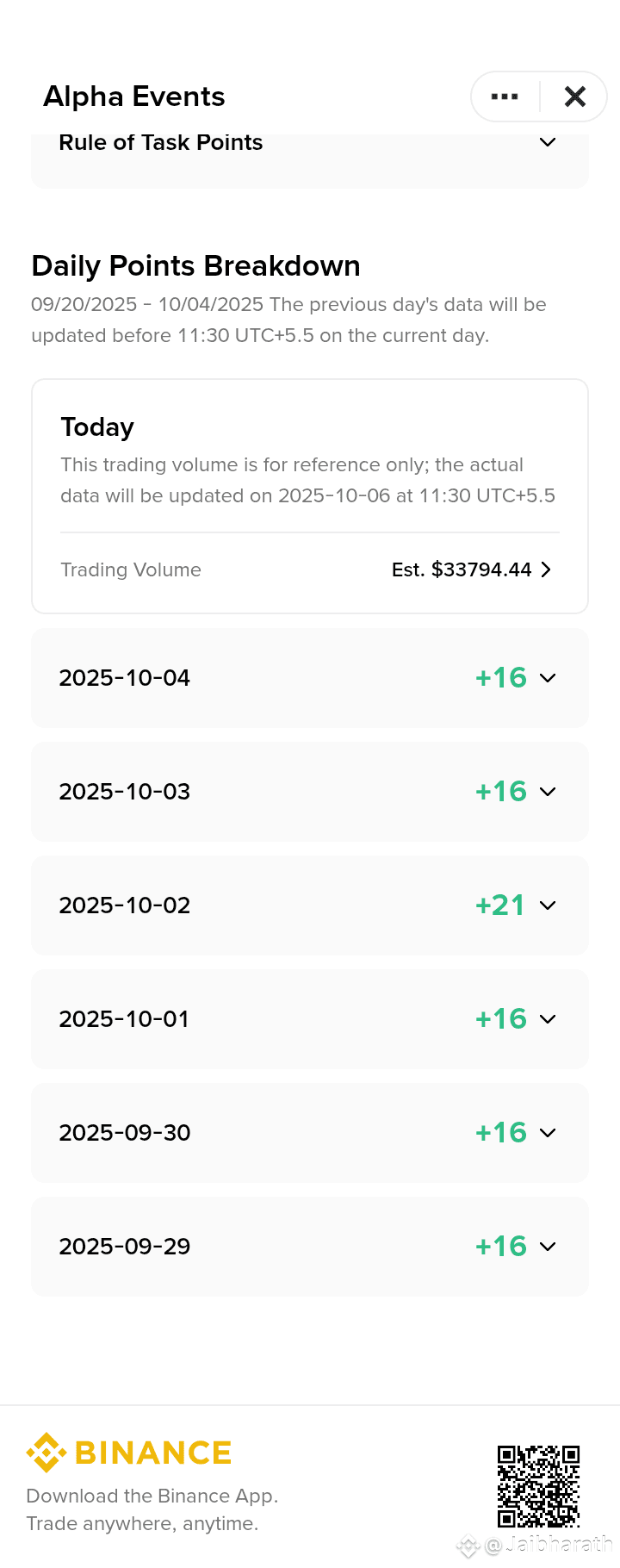Click the Binance diamond logo icon
The height and width of the screenshot is (1568, 620).
click(x=46, y=1453)
